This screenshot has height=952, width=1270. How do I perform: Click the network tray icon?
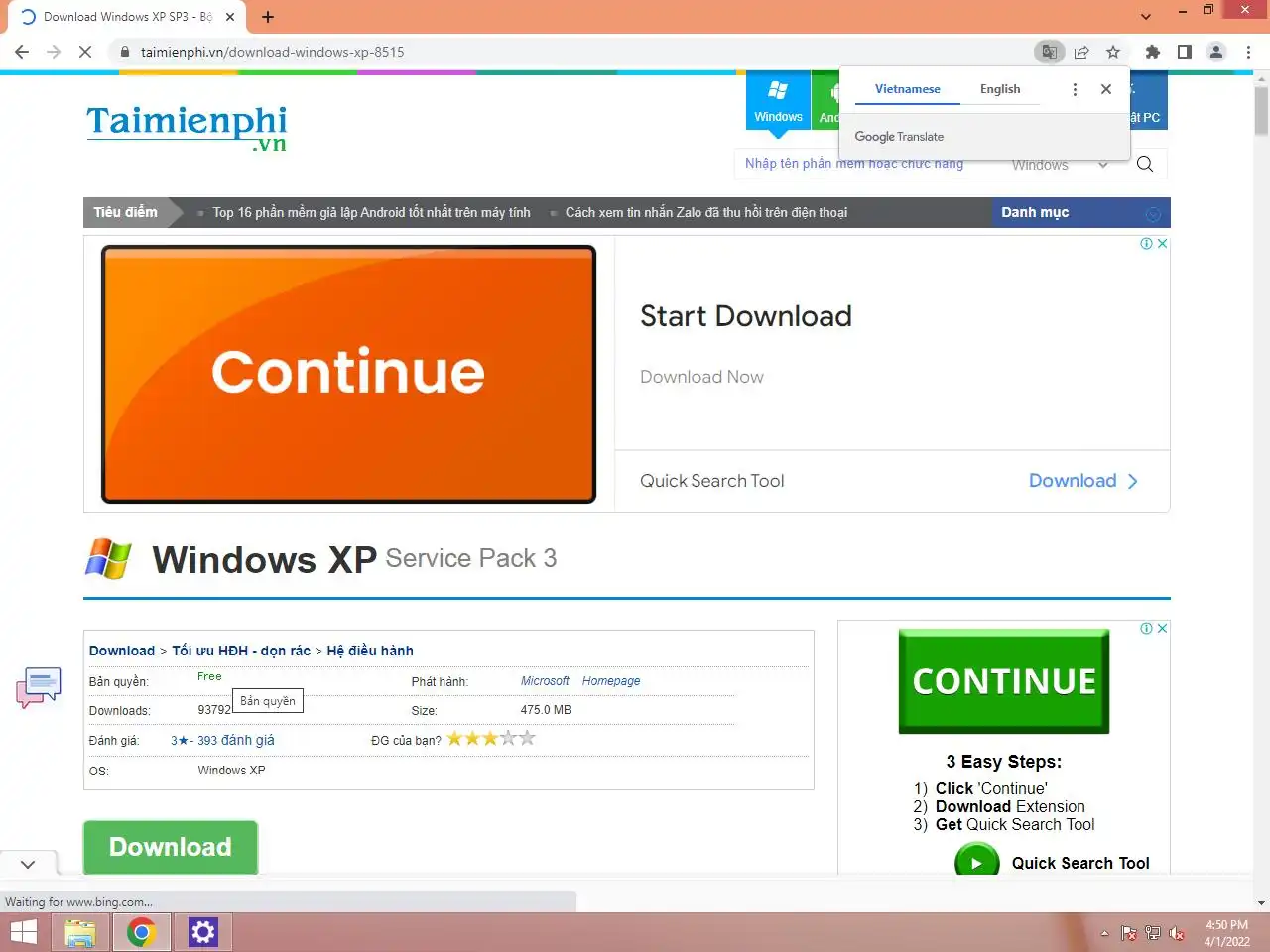pyautogui.click(x=1153, y=933)
